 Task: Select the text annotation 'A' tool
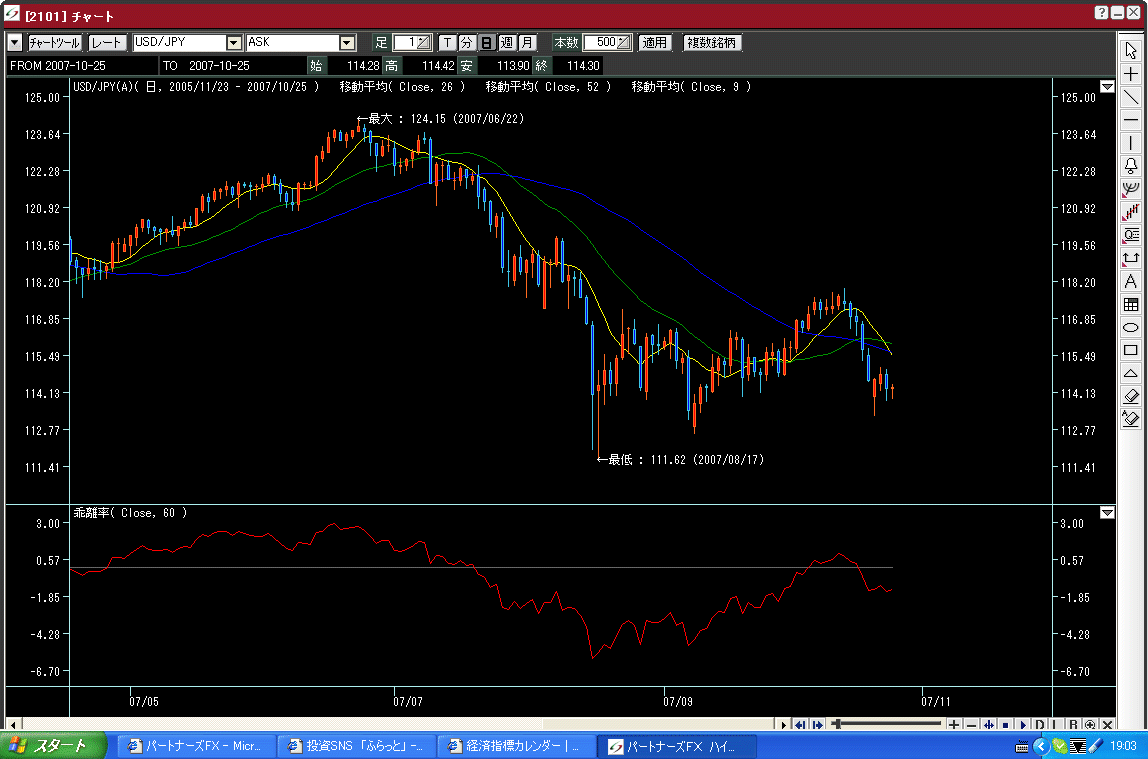1131,281
